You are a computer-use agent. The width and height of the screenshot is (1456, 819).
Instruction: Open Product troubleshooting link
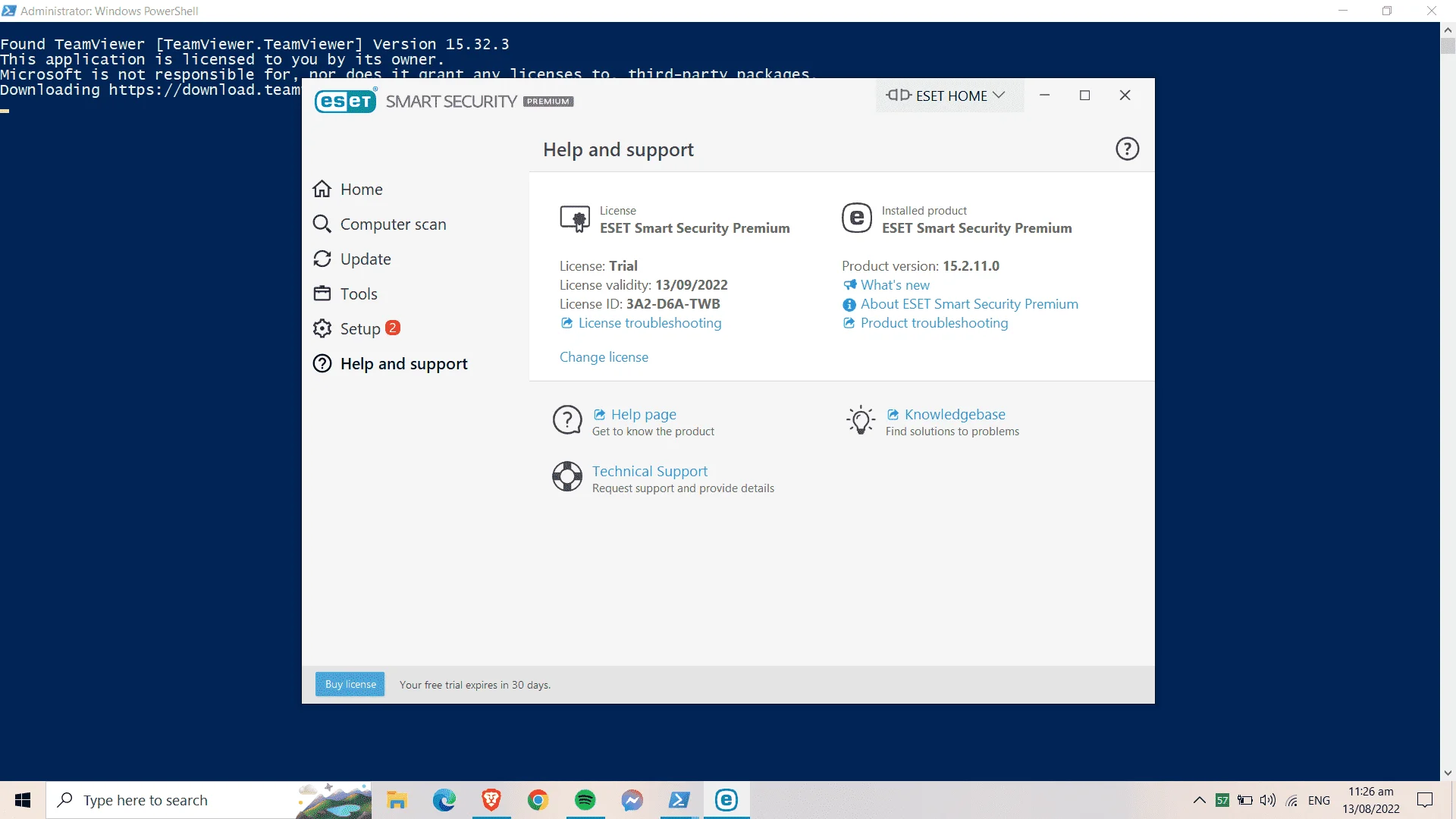click(934, 323)
